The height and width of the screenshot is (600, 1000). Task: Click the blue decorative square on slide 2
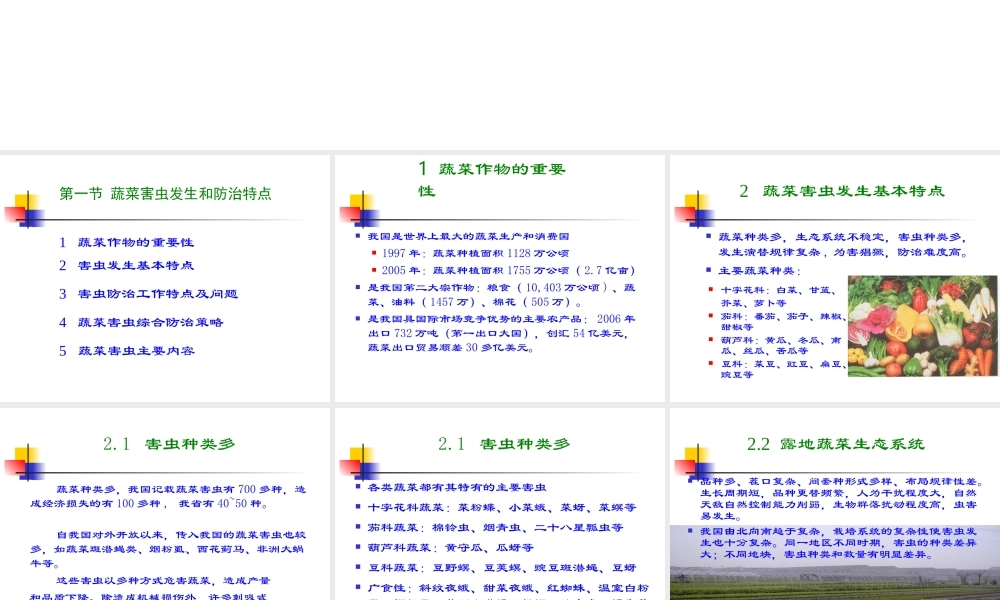(369, 218)
